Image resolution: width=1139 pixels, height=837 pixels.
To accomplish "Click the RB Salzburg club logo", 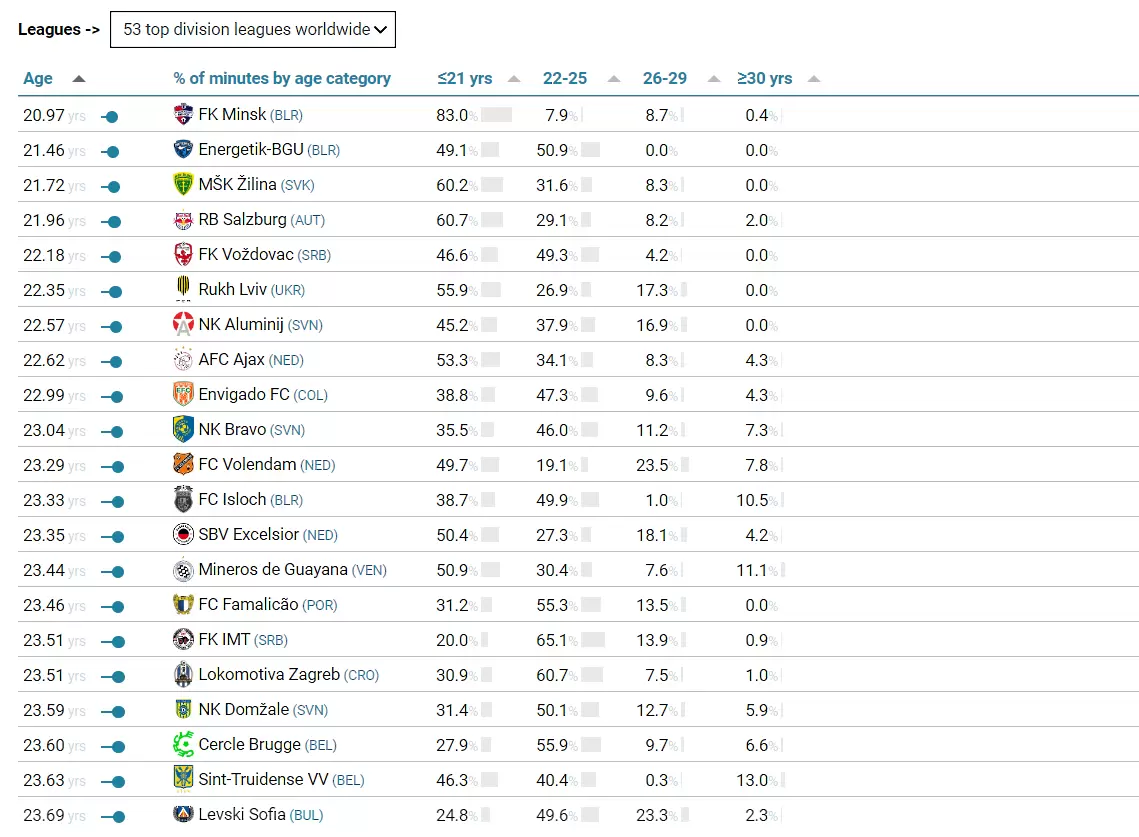I will [183, 220].
